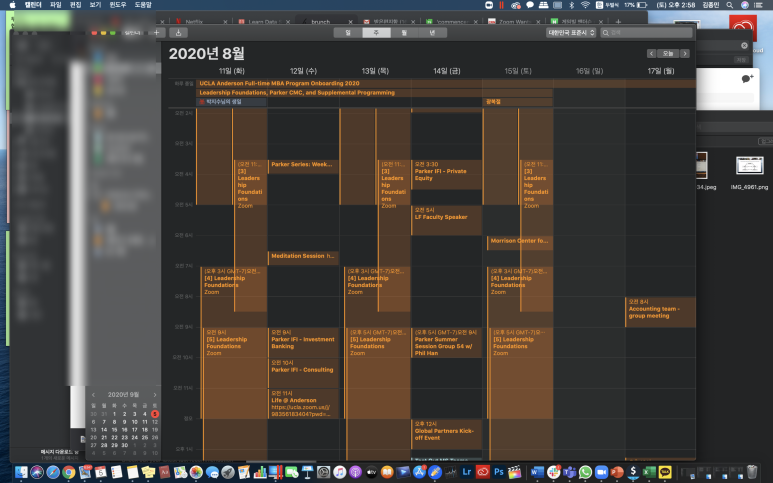Open Parker IFI - Investment Banking event
This screenshot has height=483, width=773.
[x=303, y=343]
